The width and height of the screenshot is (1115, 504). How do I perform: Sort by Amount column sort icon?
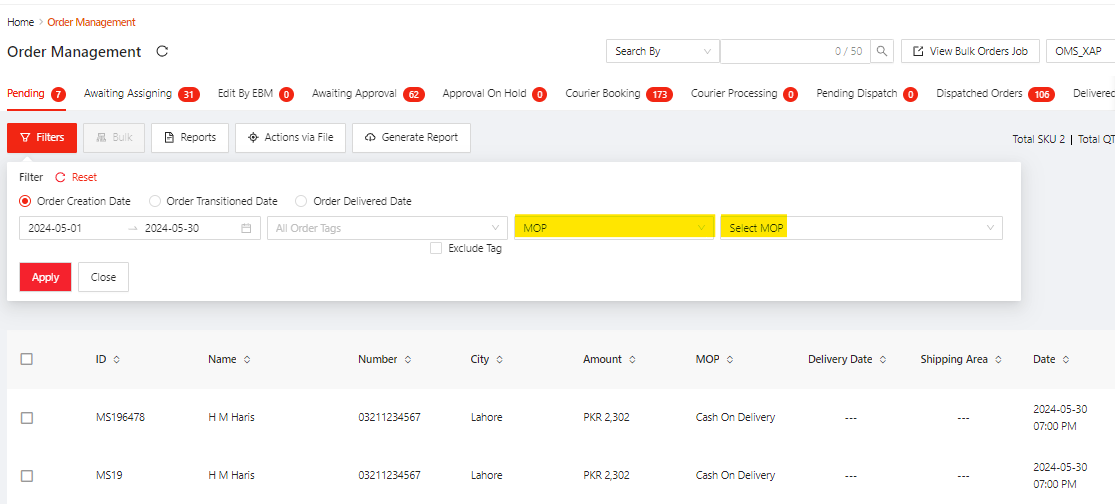(x=632, y=359)
